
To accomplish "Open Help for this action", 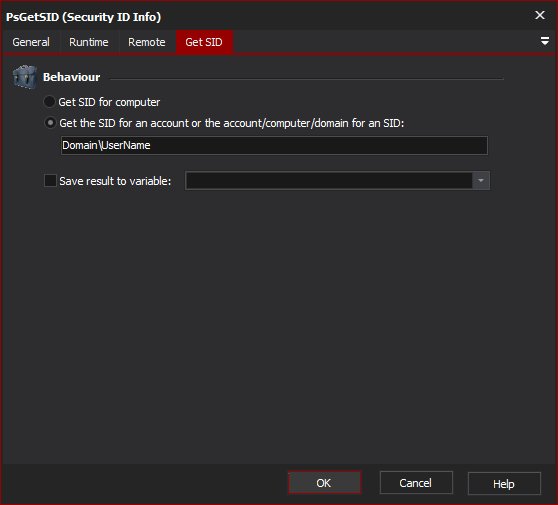I will 504,483.
